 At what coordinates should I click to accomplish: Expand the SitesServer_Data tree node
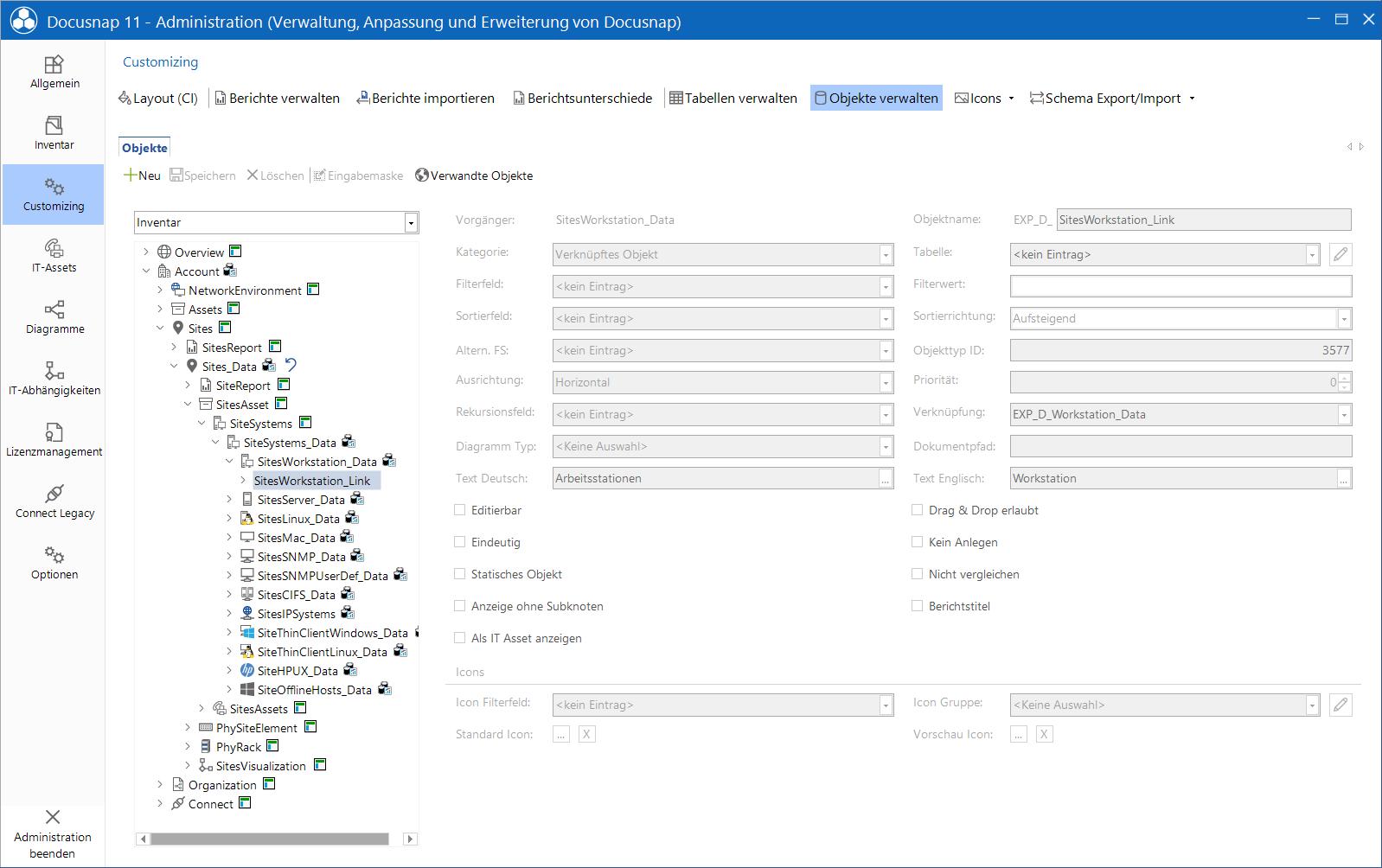pyautogui.click(x=229, y=499)
